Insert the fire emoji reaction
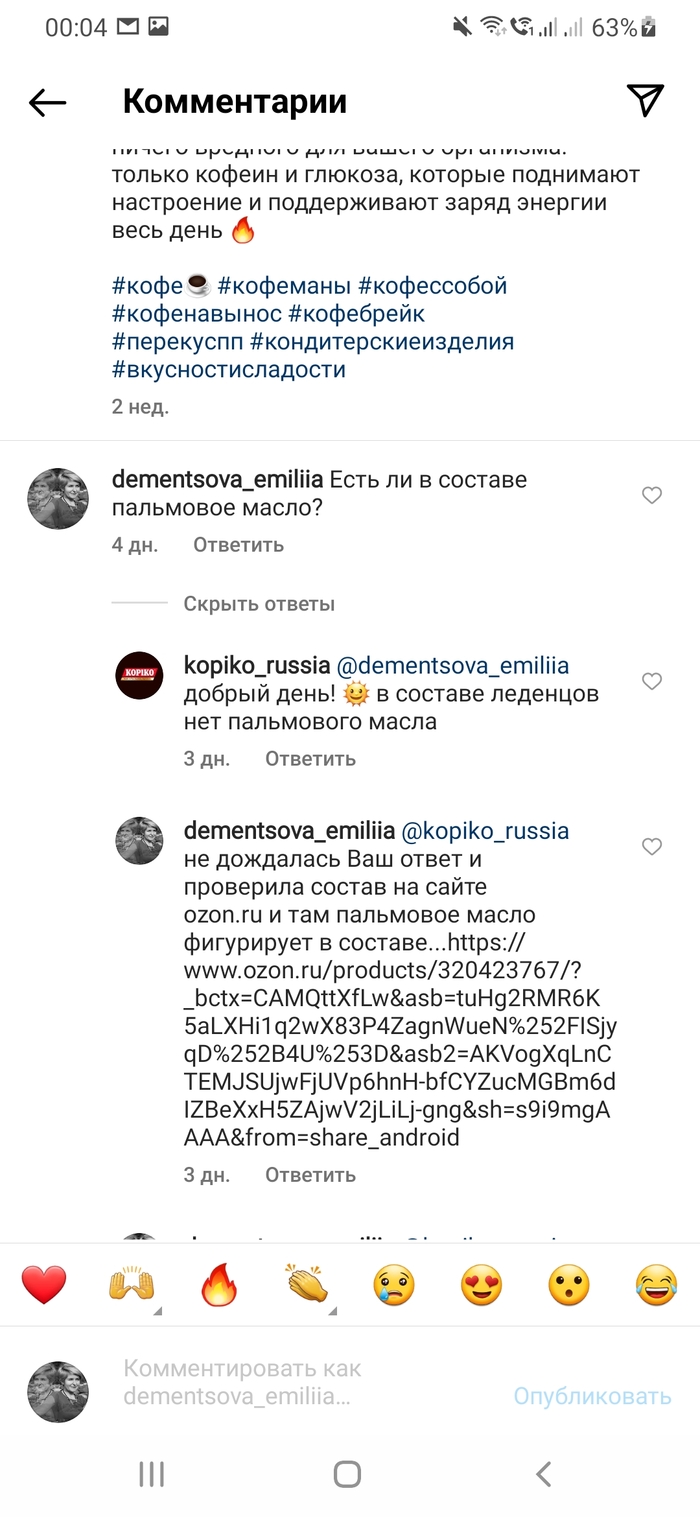This screenshot has width=700, height=1517. (x=218, y=1286)
